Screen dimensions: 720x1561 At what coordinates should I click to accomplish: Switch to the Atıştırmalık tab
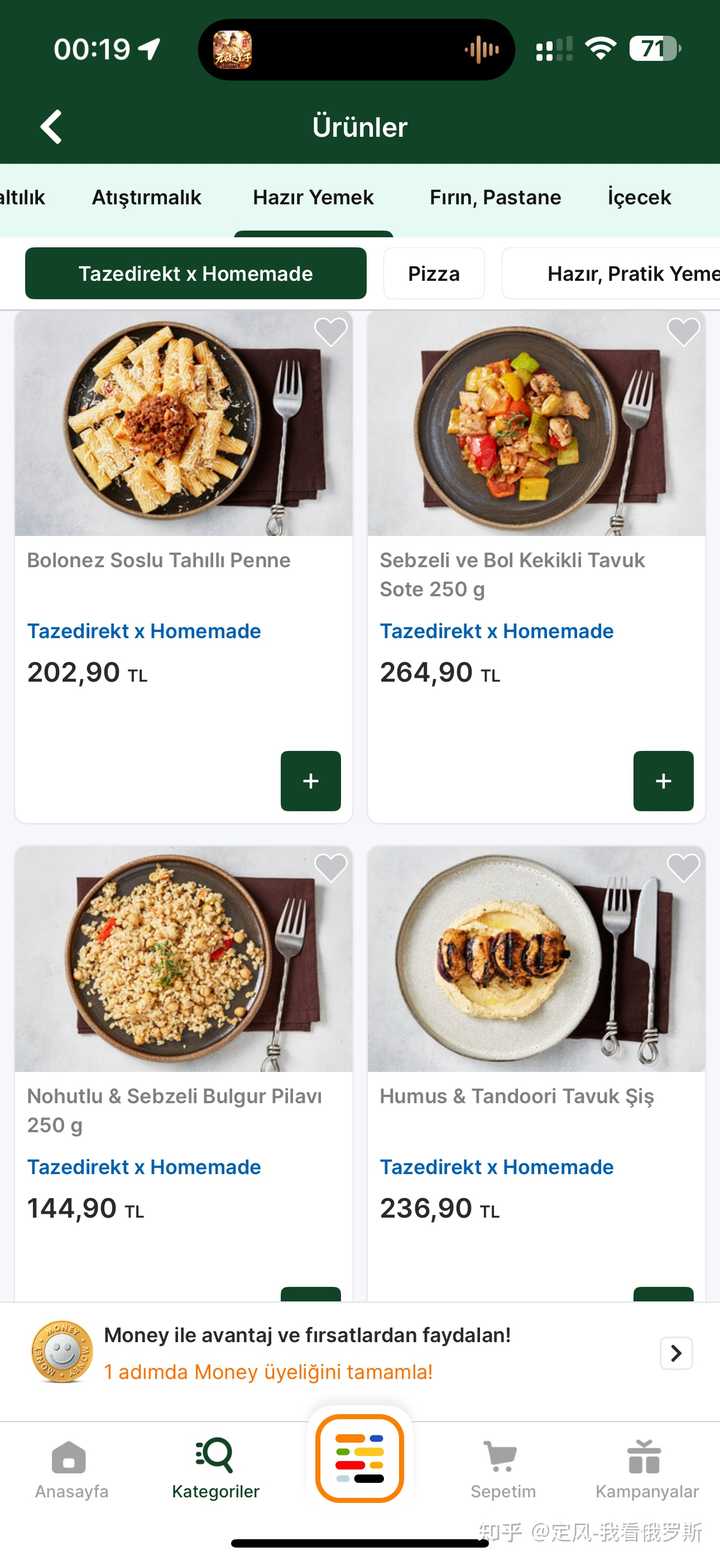point(147,198)
